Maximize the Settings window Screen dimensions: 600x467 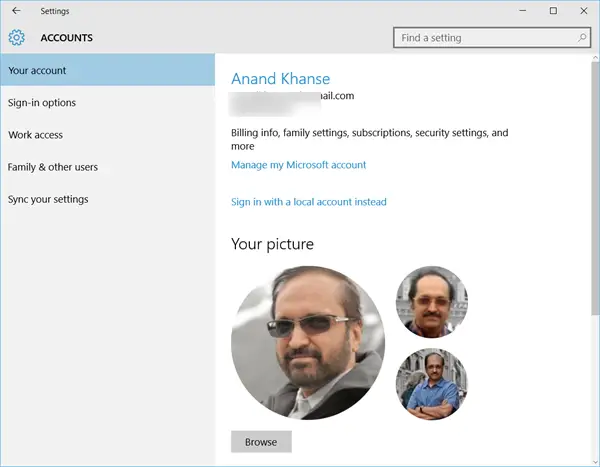pos(553,11)
